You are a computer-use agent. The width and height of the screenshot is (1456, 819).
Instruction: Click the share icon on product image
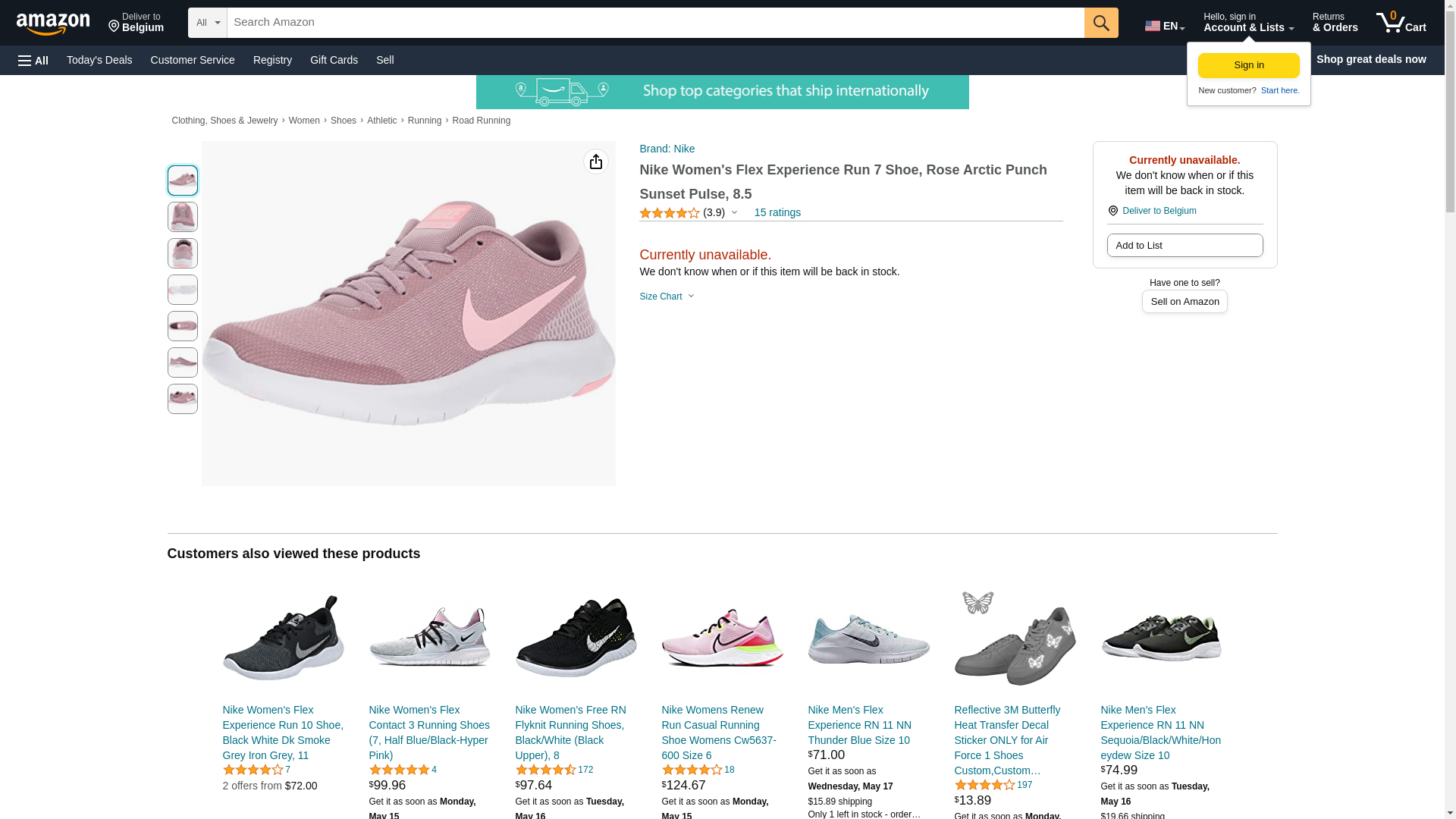coord(595,162)
